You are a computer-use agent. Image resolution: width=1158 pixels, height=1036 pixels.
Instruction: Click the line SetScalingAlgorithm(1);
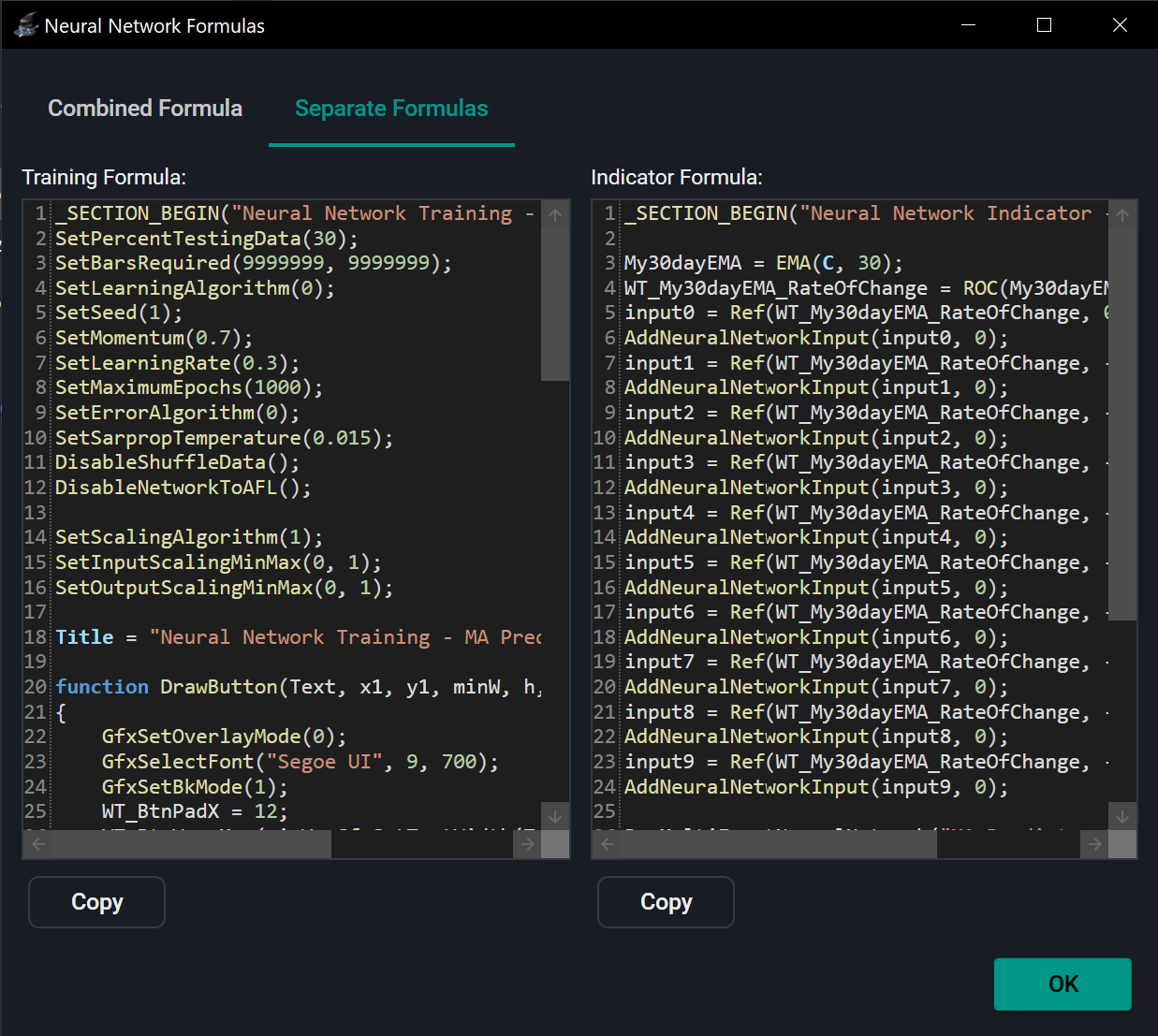click(x=189, y=537)
